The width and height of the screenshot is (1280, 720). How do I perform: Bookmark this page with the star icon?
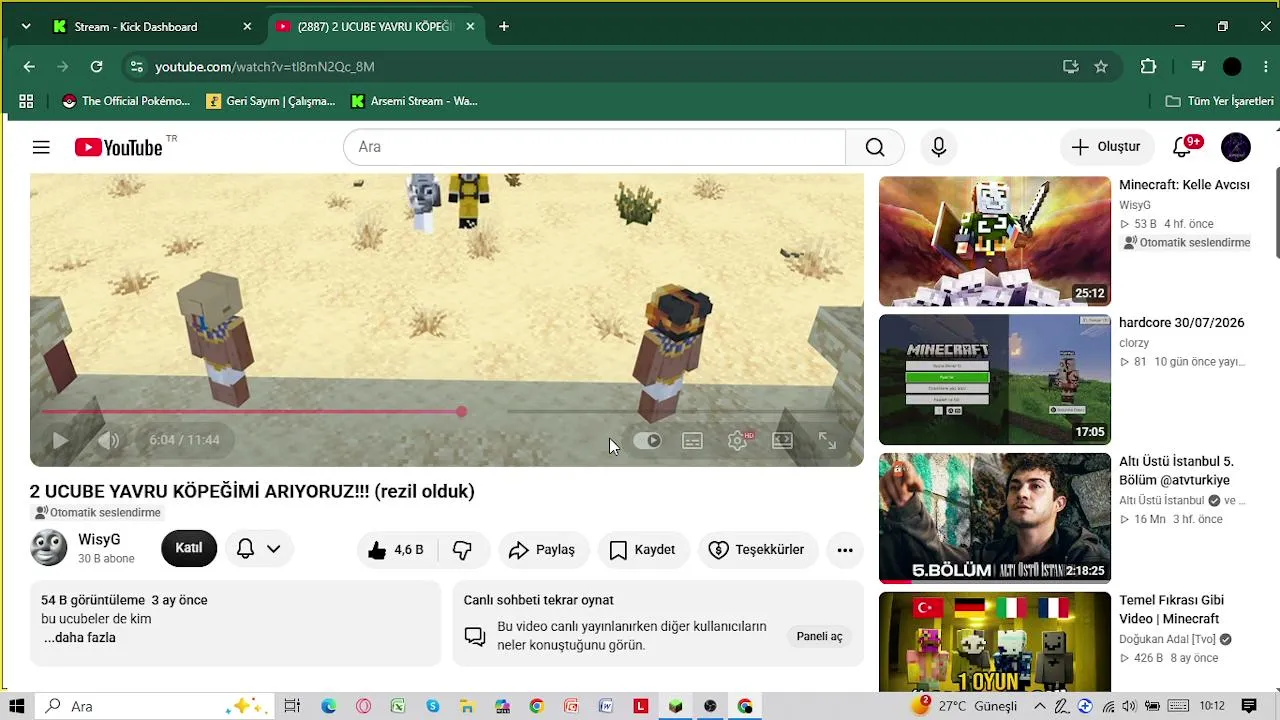pyautogui.click(x=1101, y=67)
